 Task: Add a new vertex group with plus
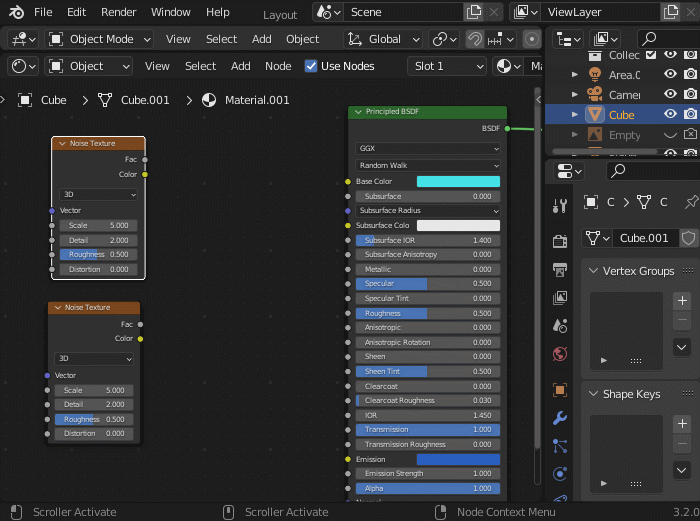(x=682, y=301)
